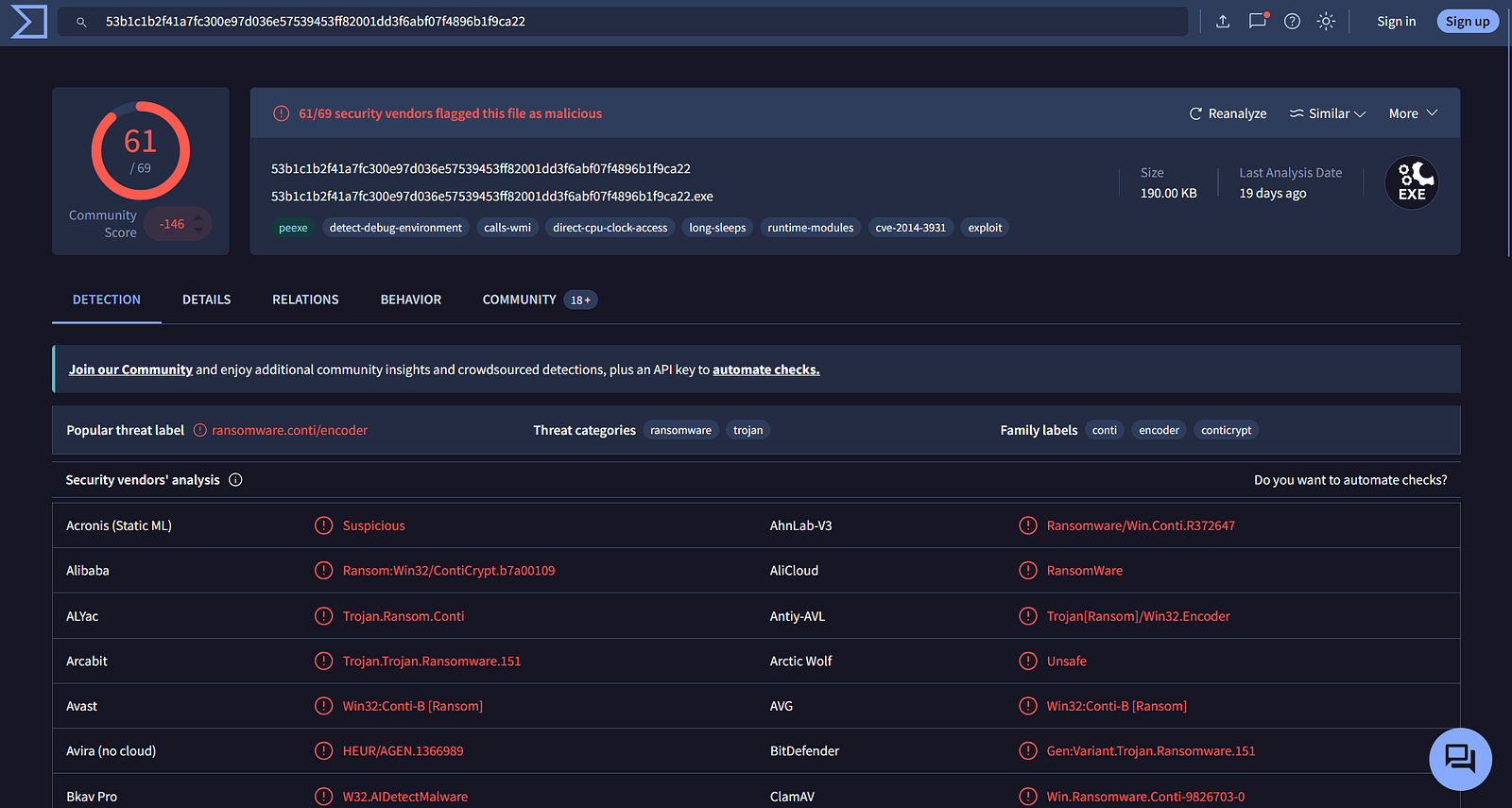Click the direct-cpu-clock-access tag
Image resolution: width=1512 pixels, height=808 pixels.
(x=610, y=228)
